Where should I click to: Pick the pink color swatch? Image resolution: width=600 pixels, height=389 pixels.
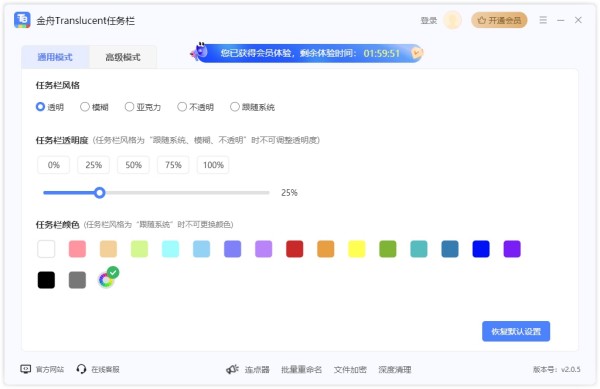[x=77, y=249]
